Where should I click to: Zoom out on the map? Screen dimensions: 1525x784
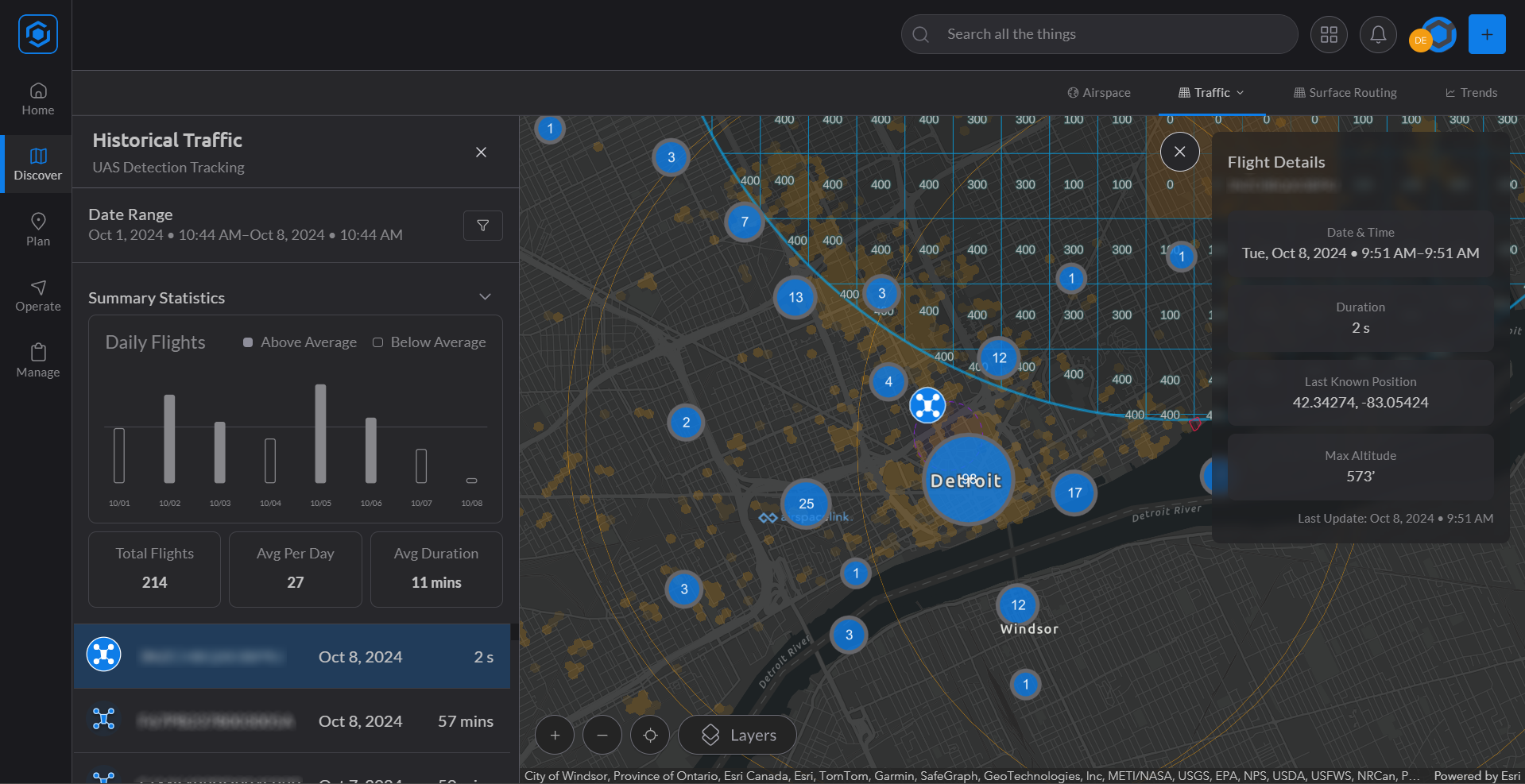[602, 736]
